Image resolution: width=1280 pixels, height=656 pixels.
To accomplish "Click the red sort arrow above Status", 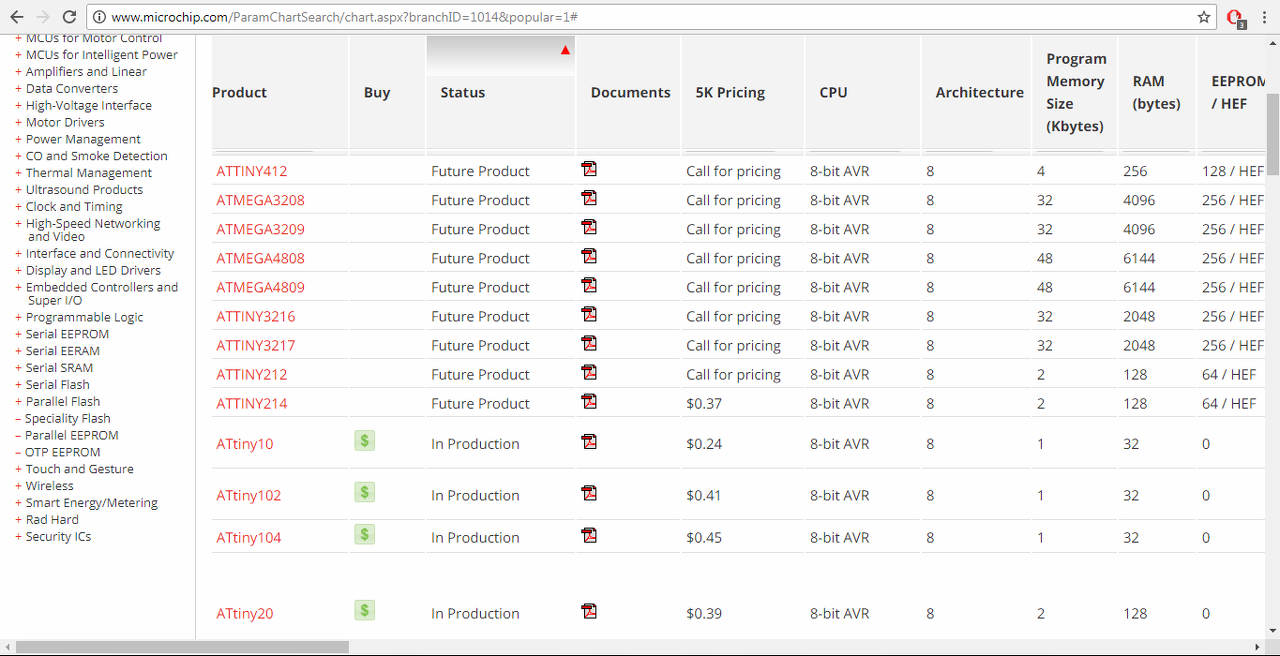I will pos(565,50).
